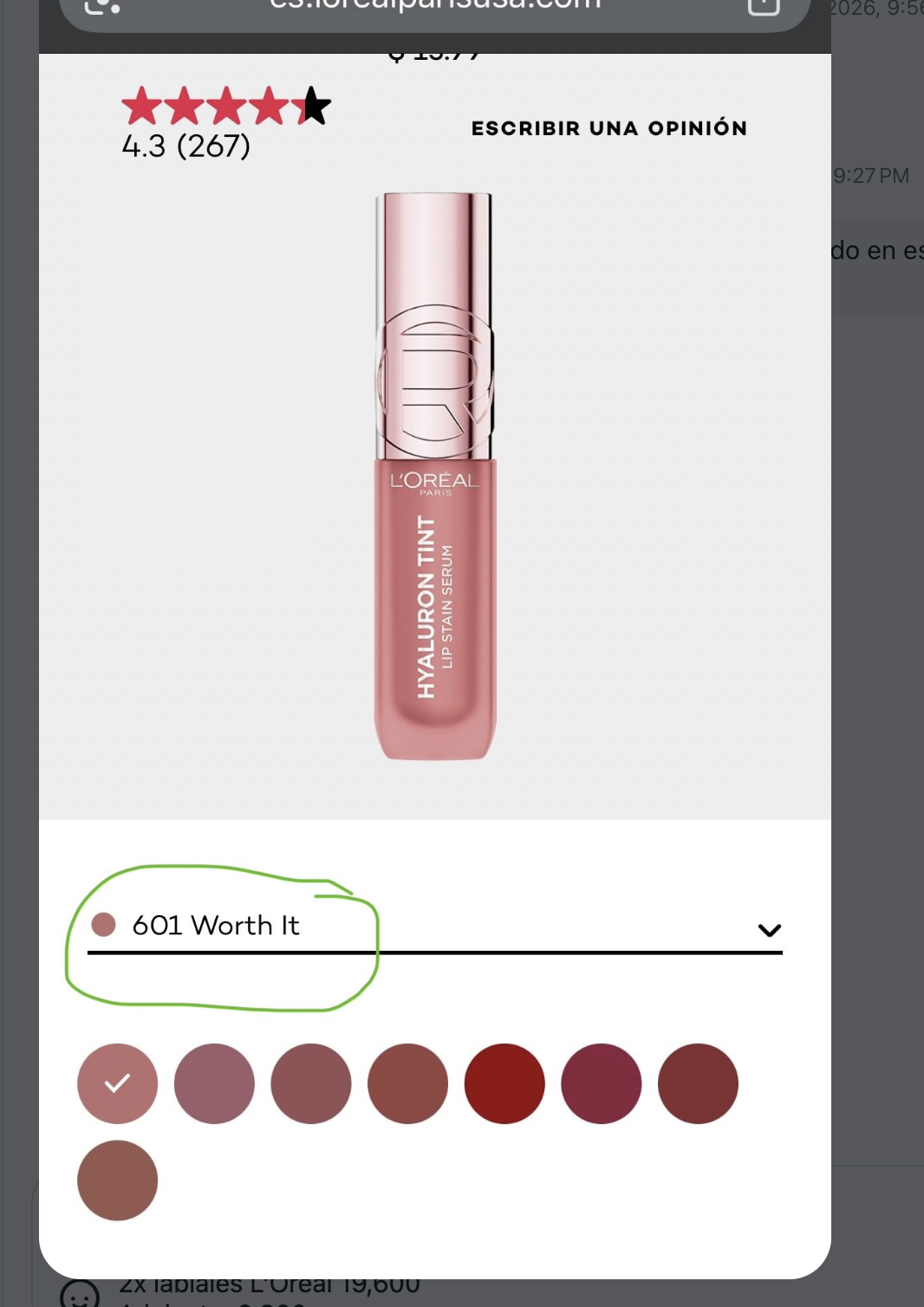The width and height of the screenshot is (924, 1307).
Task: Select the terracotta fourth shade swatch
Action: 407,1083
